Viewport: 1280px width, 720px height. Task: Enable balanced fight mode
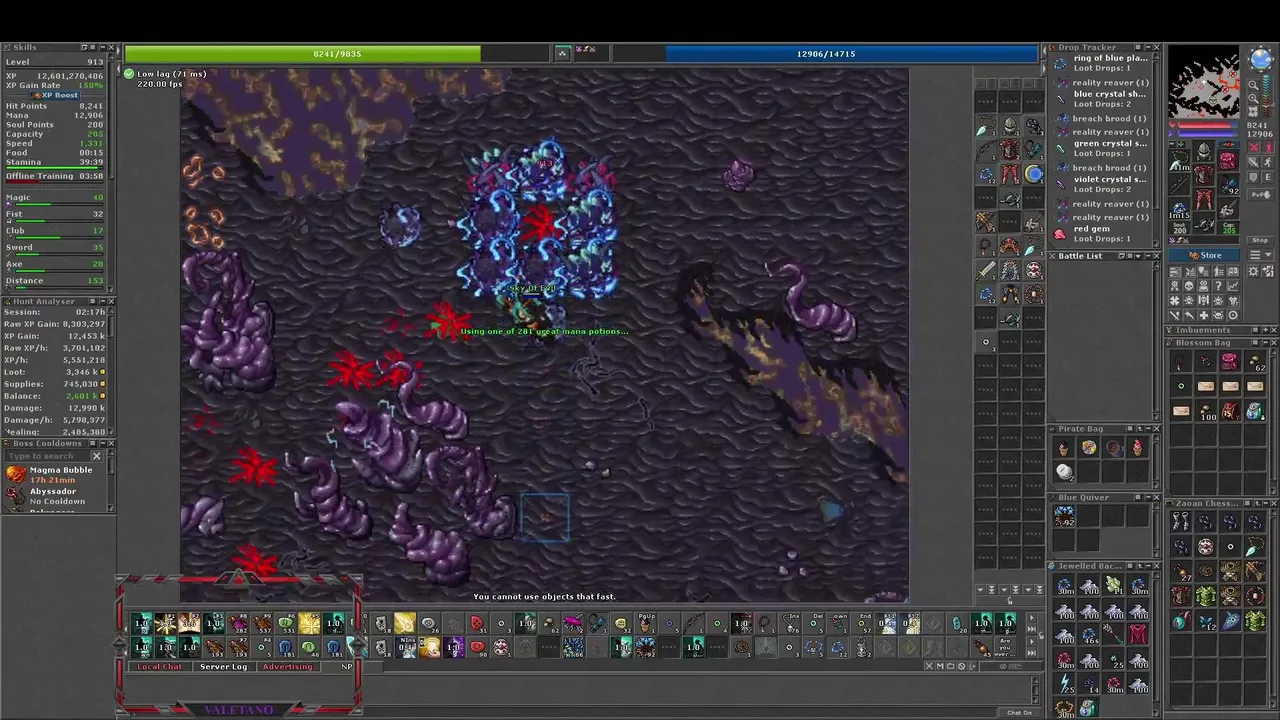1253,162
